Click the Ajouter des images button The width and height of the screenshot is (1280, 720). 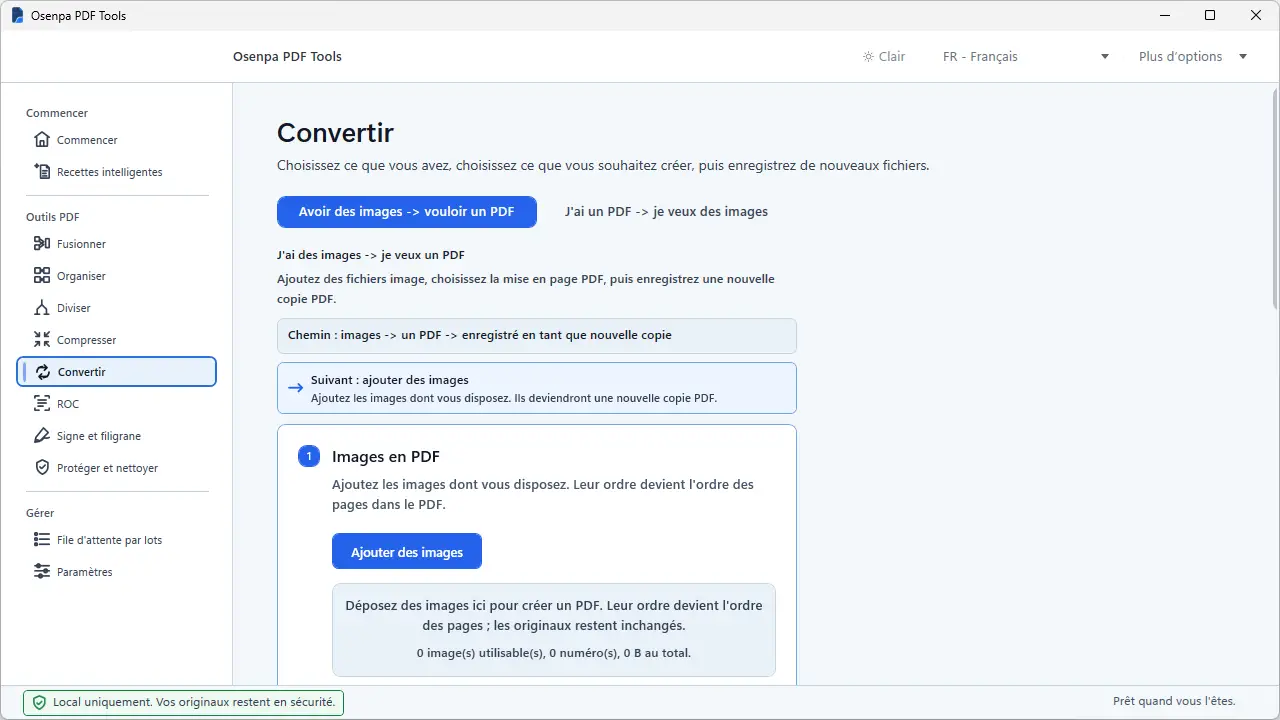click(407, 552)
